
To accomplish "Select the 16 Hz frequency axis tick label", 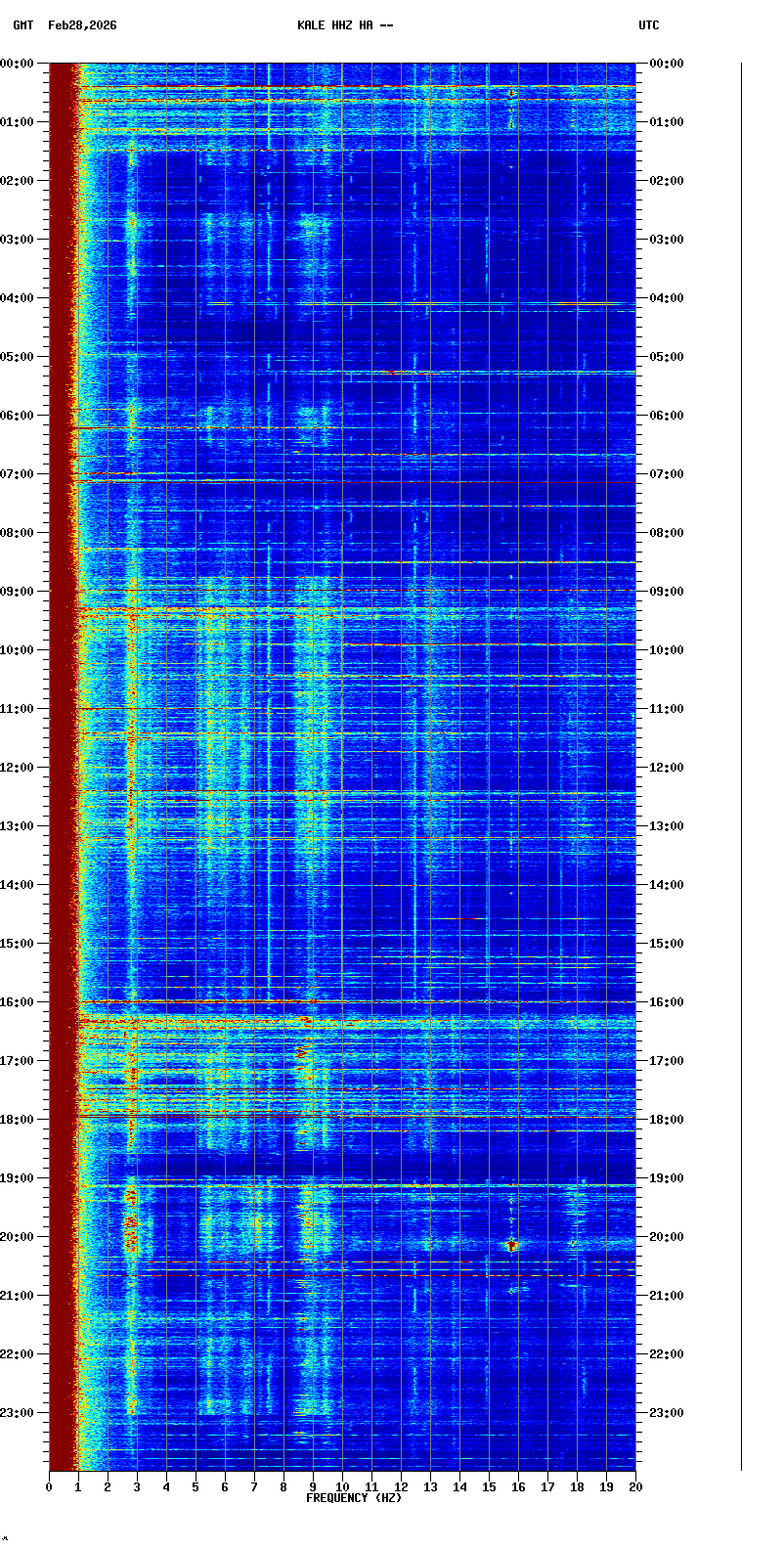I will (518, 1487).
